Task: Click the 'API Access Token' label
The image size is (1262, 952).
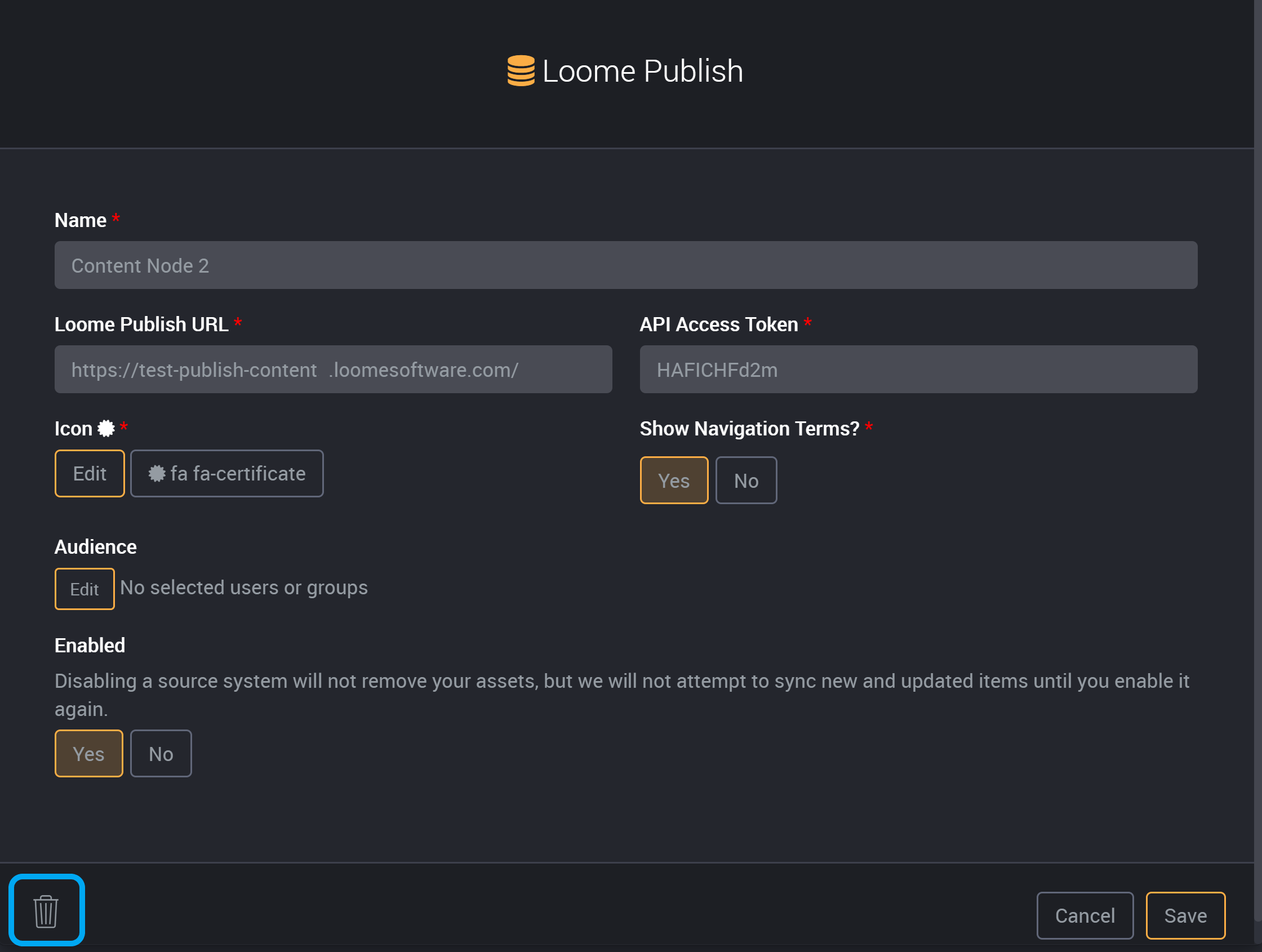Action: point(718,324)
